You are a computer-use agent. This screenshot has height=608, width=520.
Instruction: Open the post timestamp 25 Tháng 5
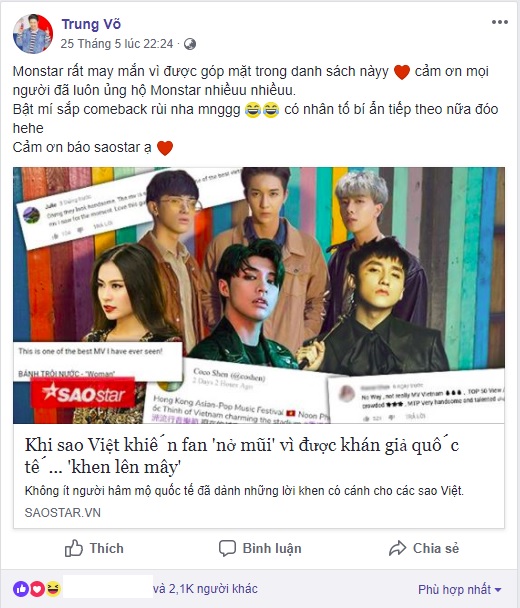[117, 44]
